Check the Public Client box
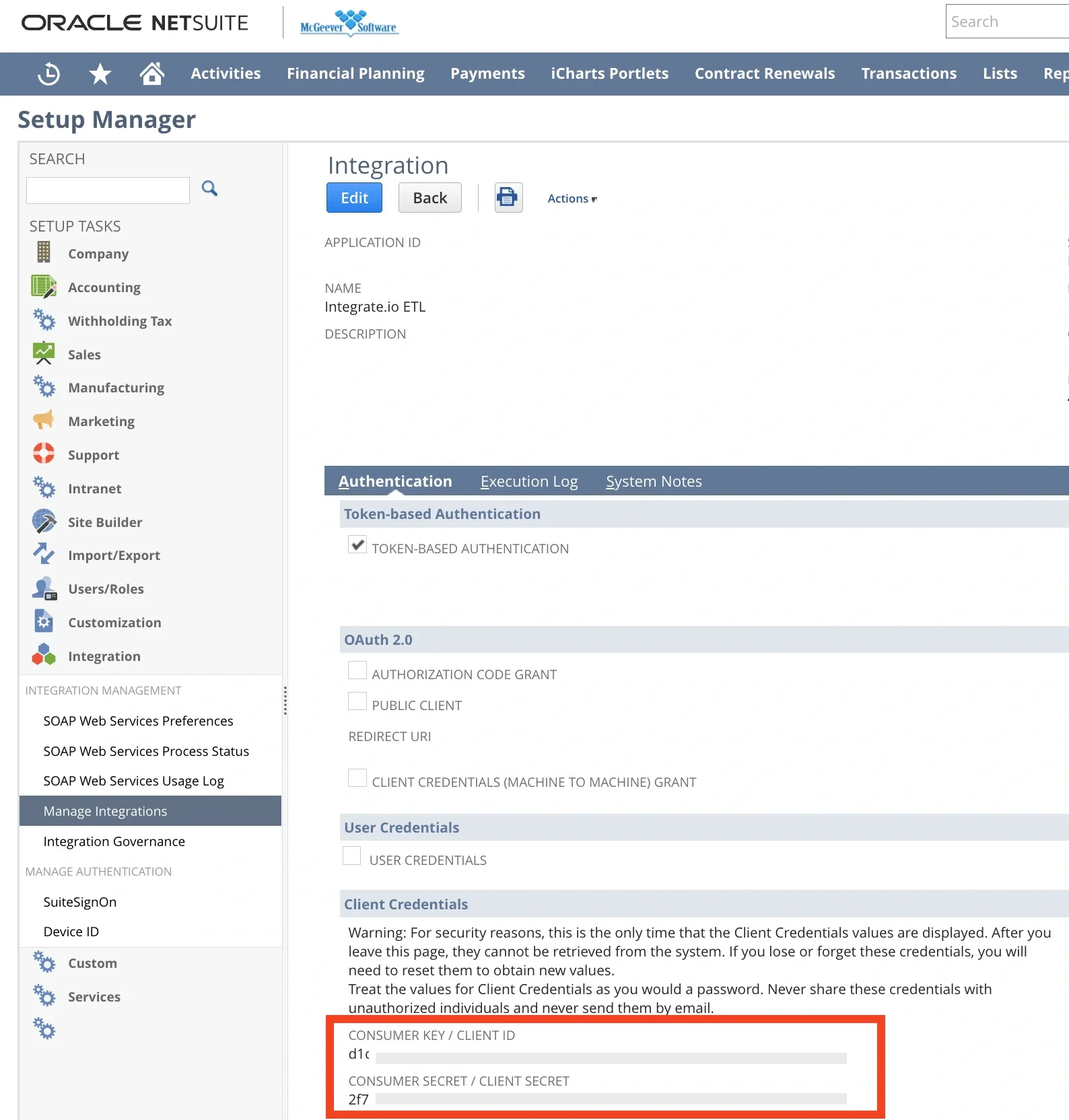The image size is (1069, 1120). coord(357,701)
